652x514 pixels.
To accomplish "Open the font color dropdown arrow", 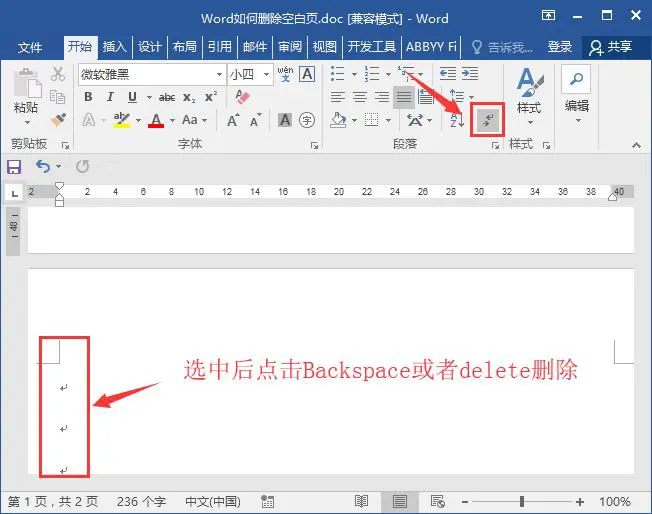I will click(x=172, y=121).
